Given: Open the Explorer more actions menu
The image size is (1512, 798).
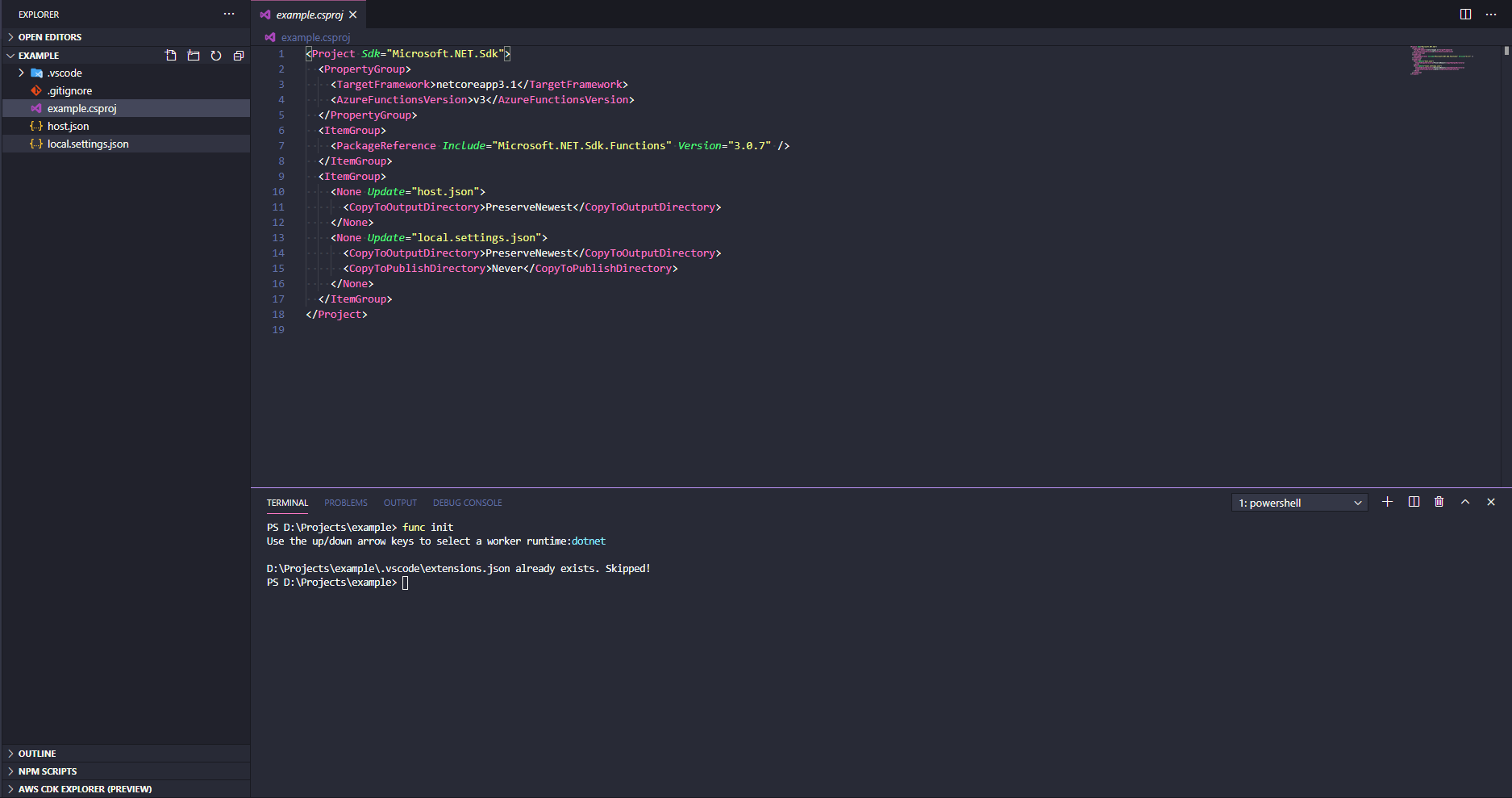Looking at the screenshot, I should 229,14.
